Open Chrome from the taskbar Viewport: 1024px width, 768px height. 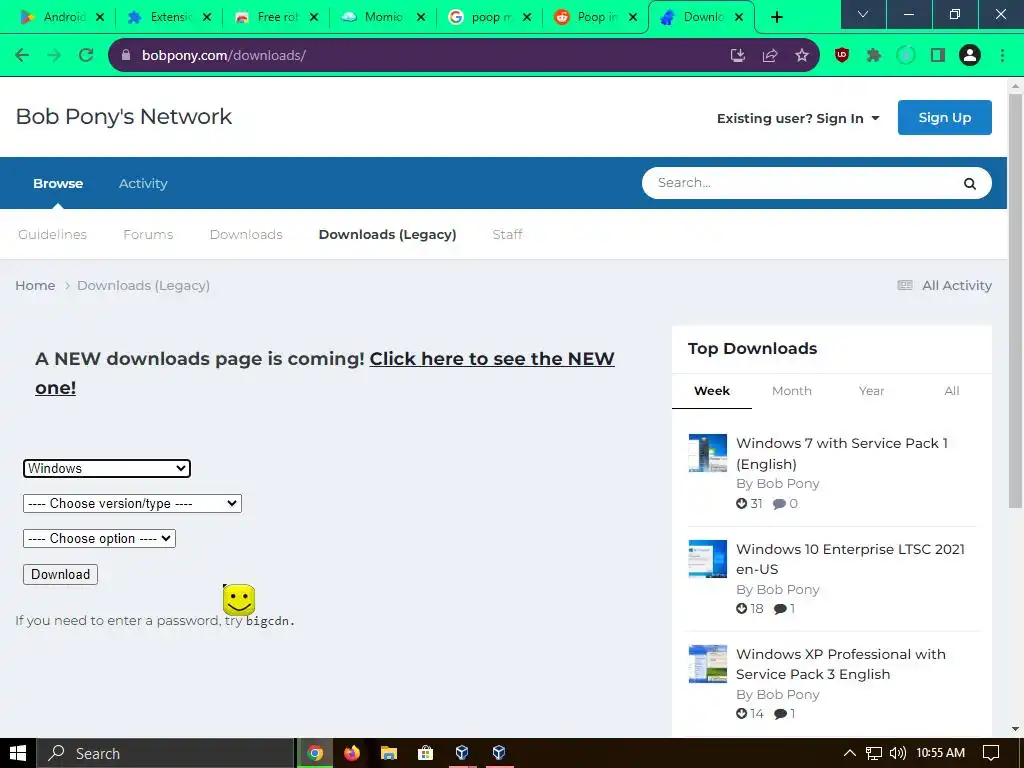pos(315,753)
